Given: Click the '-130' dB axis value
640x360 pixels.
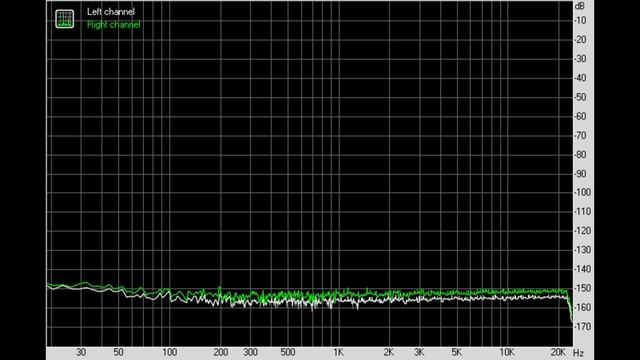Looking at the screenshot, I should 582,250.
